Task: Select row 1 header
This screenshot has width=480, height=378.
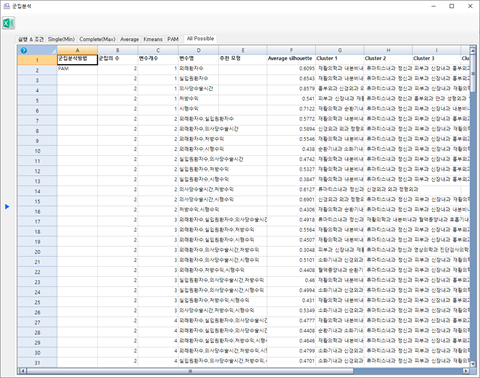Action: tap(37, 60)
